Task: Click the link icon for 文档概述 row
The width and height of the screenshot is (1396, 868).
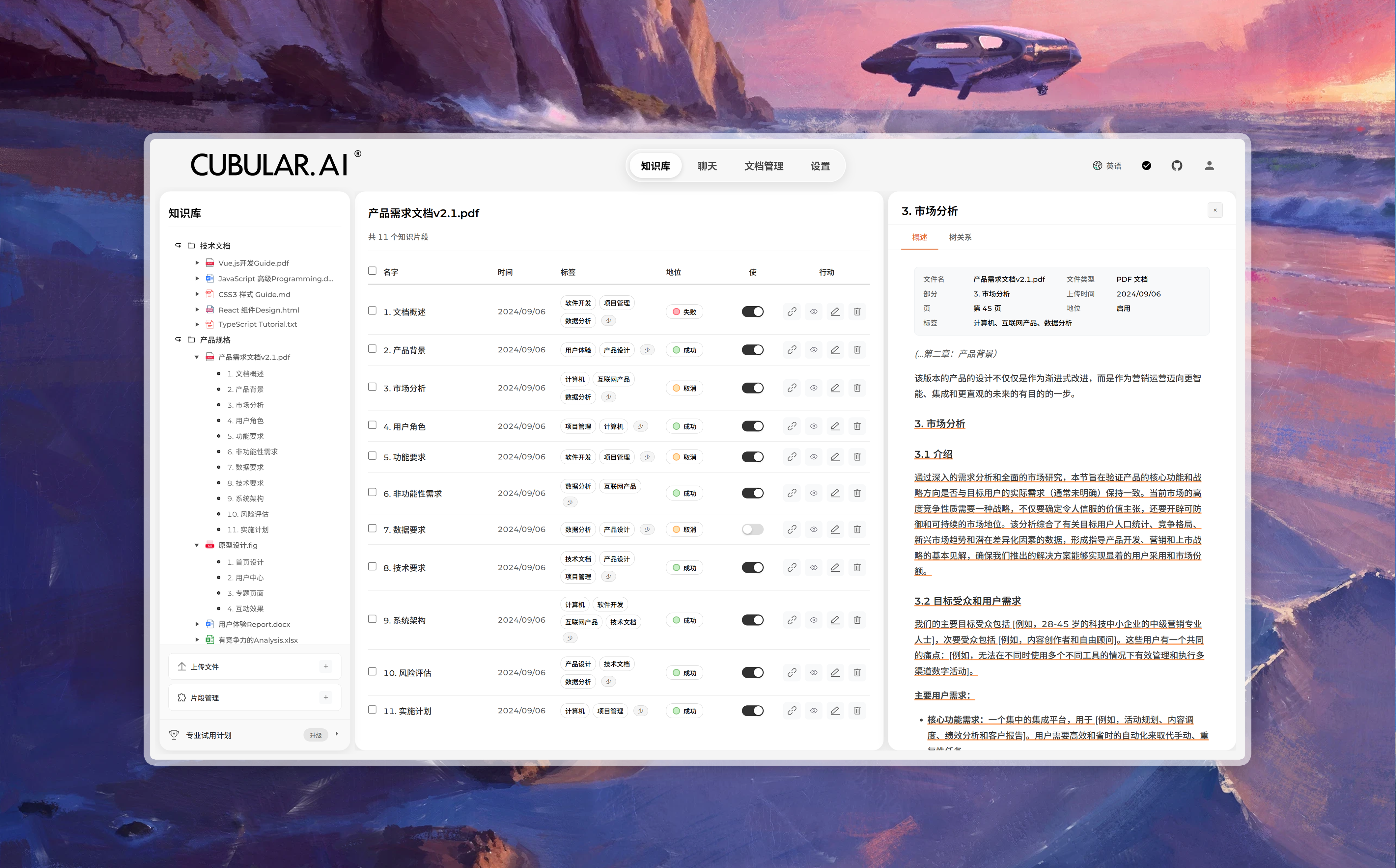Action: (x=791, y=312)
